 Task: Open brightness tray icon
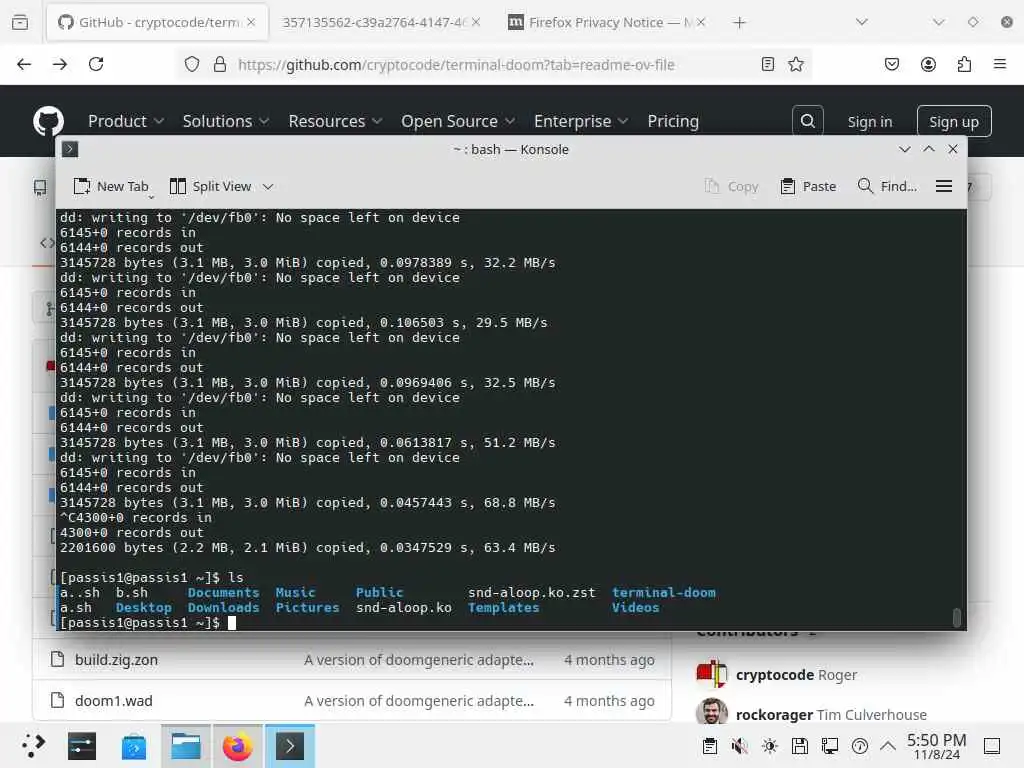click(770, 746)
